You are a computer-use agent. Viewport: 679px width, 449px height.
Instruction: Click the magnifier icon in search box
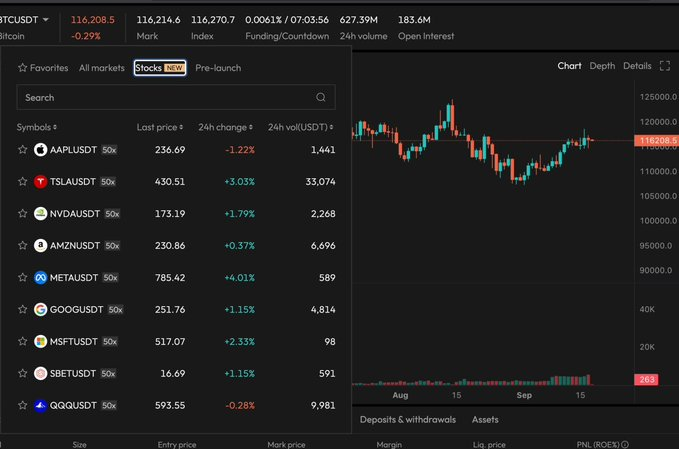click(x=320, y=97)
